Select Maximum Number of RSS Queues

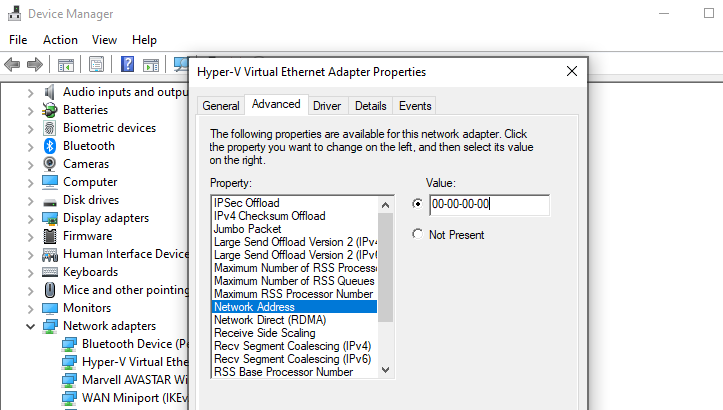[x=294, y=281]
